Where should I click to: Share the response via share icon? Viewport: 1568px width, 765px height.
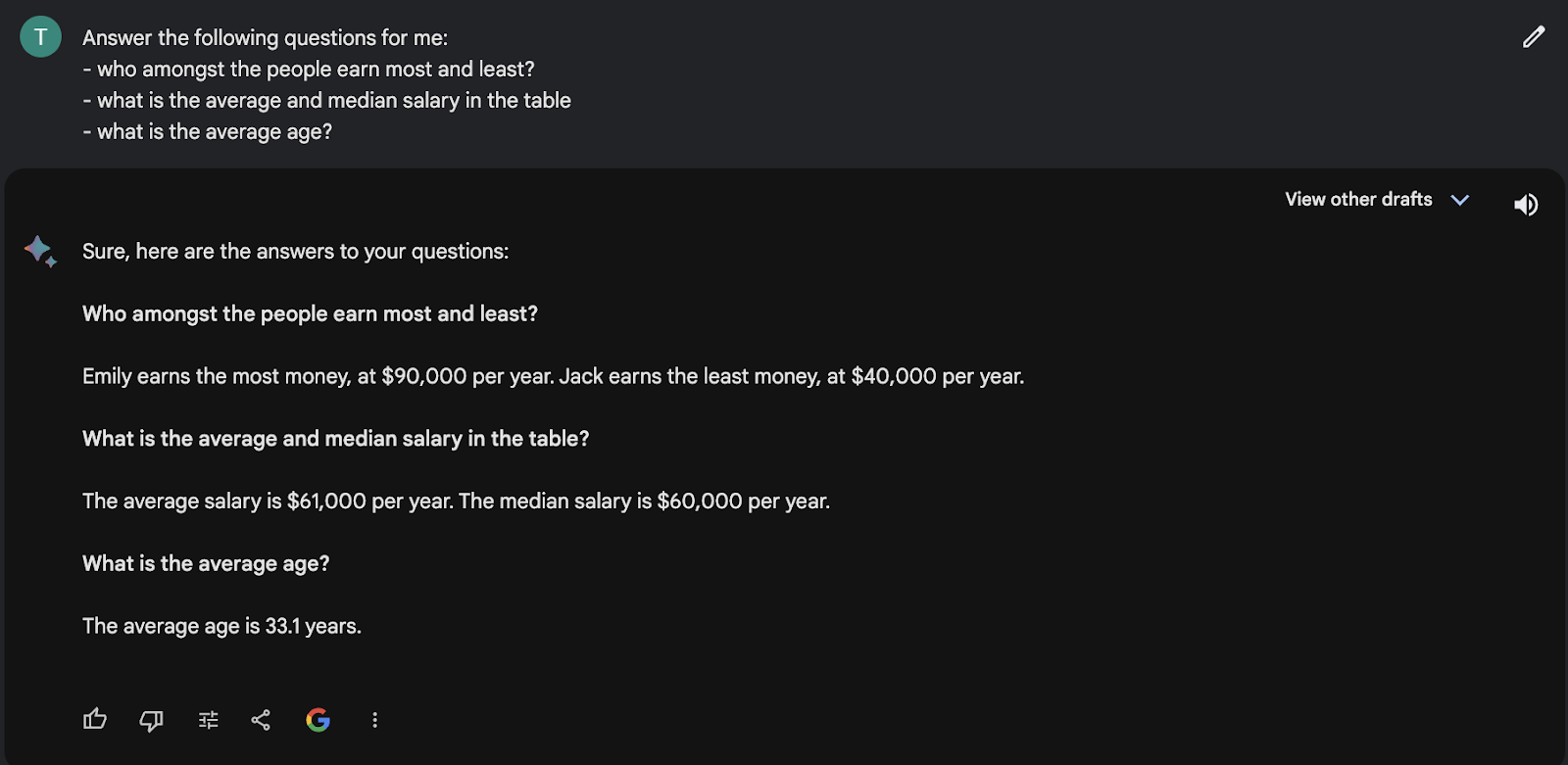261,721
